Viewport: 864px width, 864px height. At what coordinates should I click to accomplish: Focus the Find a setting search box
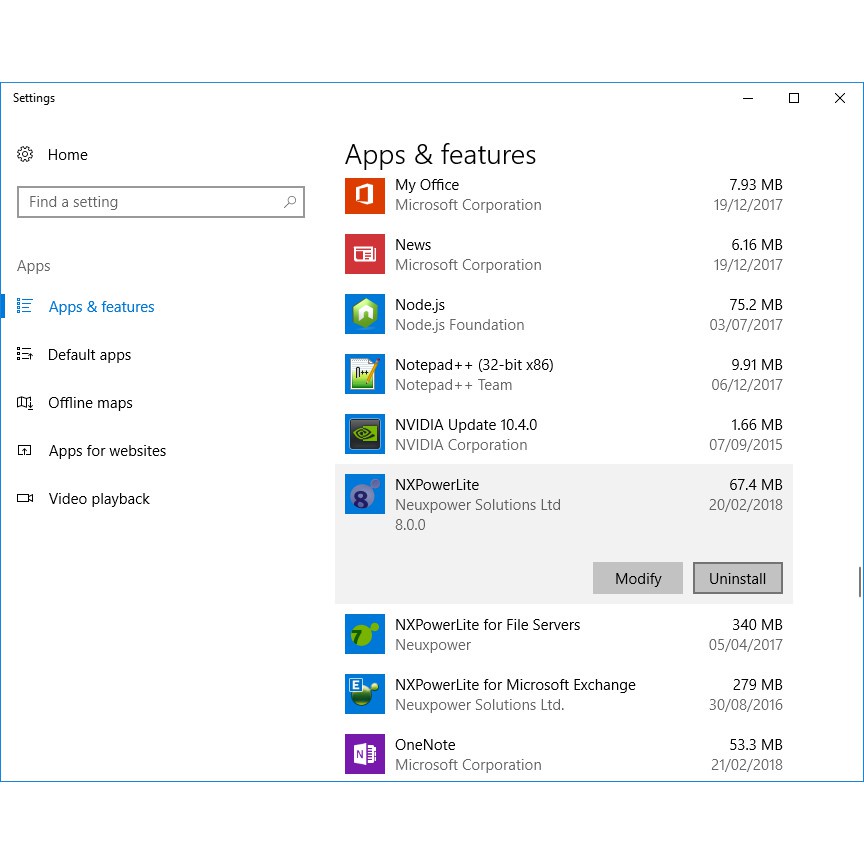(150, 202)
